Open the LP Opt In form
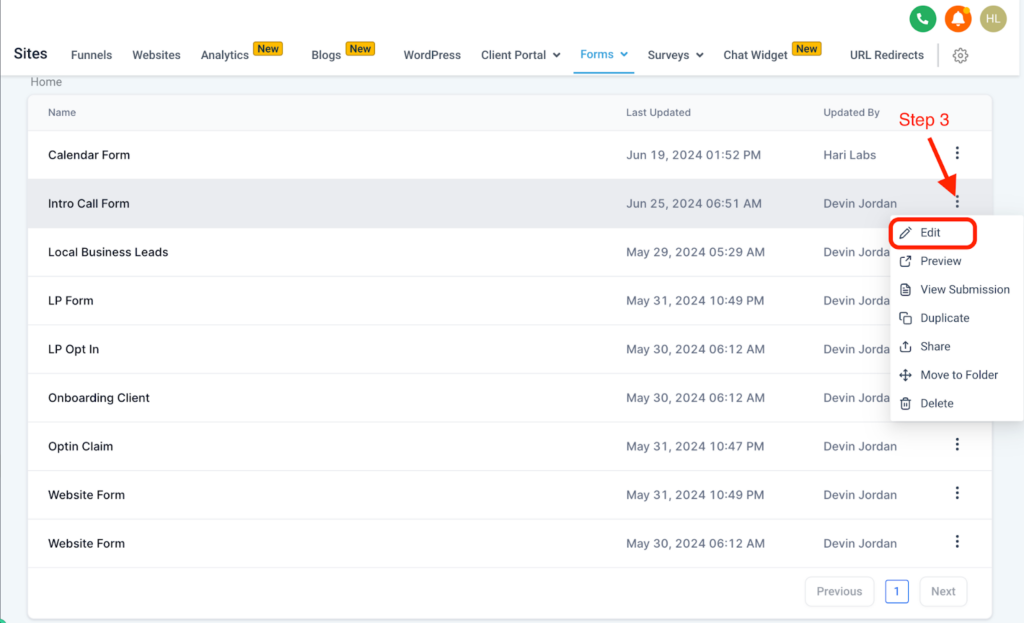Viewport: 1024px width, 623px height. (x=73, y=349)
